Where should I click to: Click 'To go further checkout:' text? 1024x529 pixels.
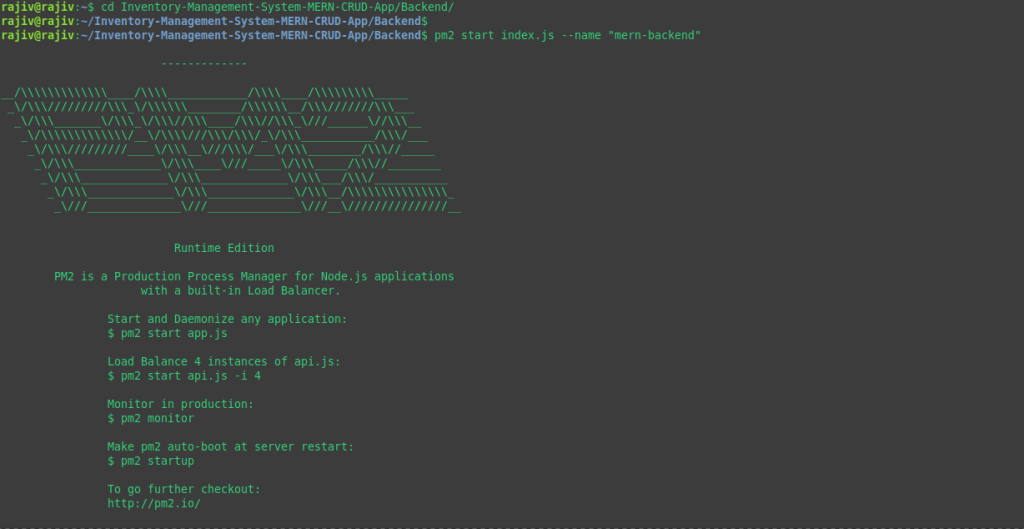(184, 489)
